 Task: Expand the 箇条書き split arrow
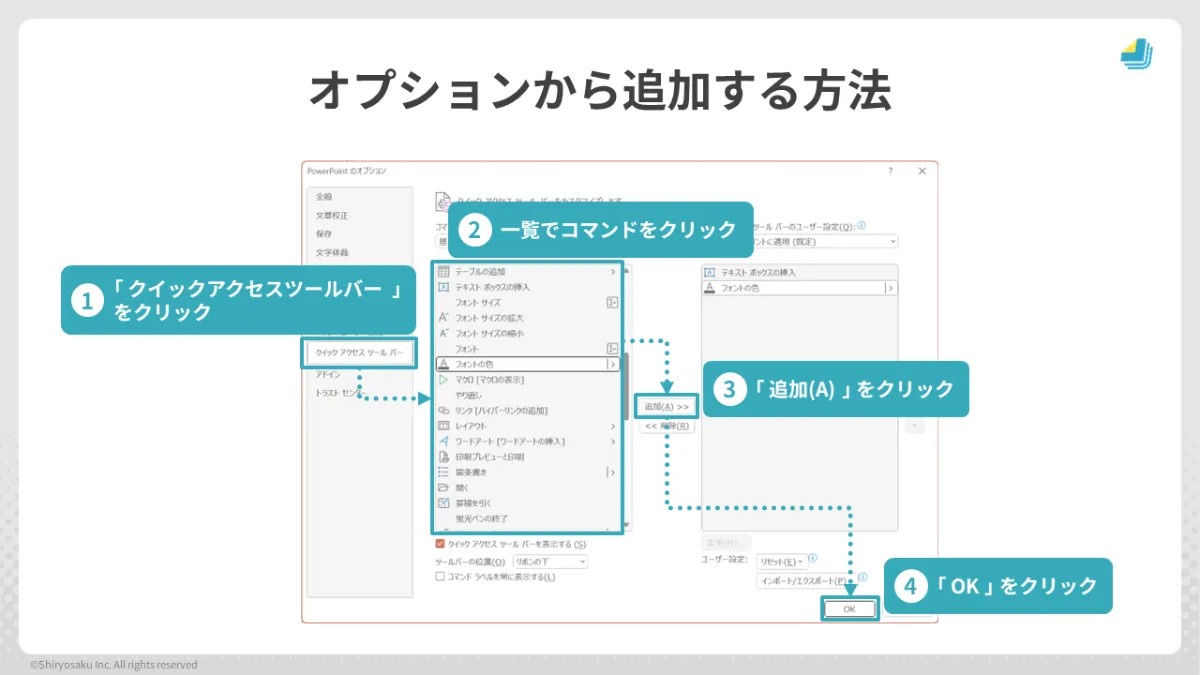(x=611, y=472)
